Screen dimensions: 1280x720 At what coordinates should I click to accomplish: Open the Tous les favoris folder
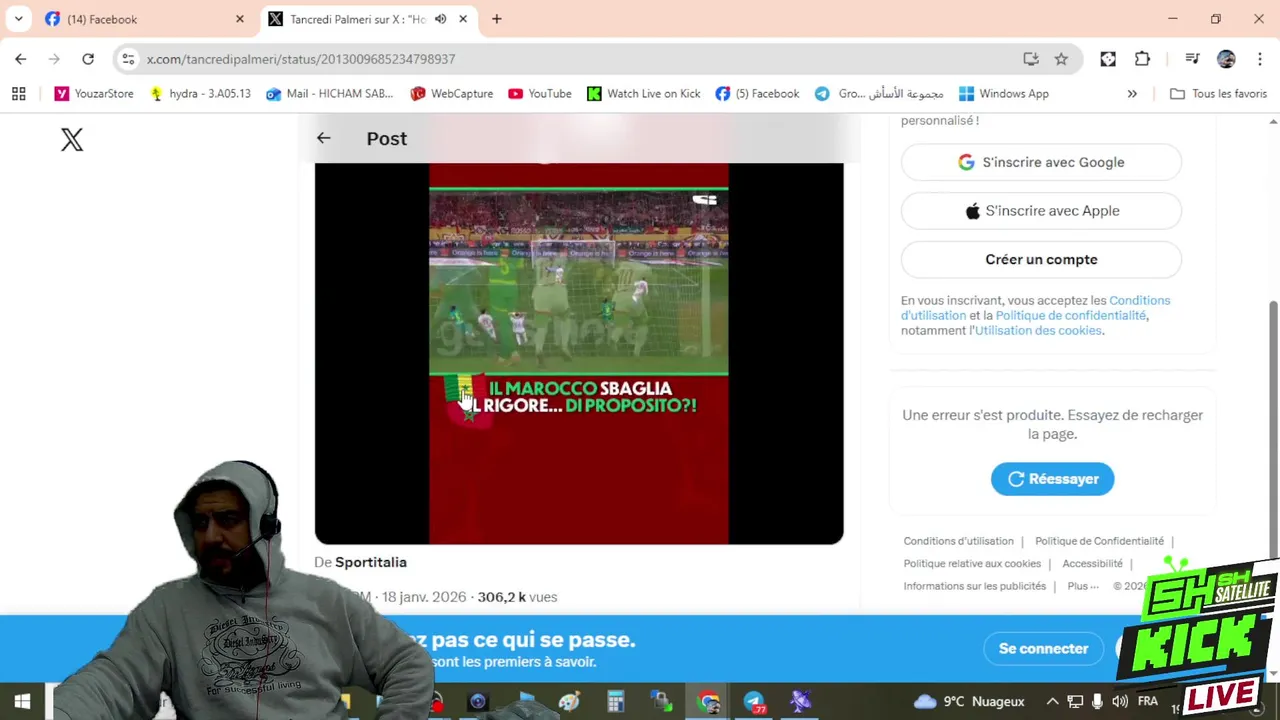[1219, 94]
